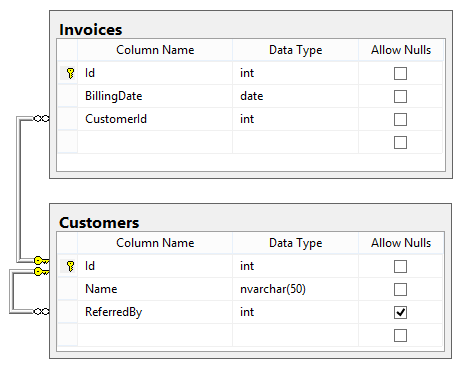Viewport: 461px width, 368px height.
Task: Open the data type cell for BillingDate
Action: pyautogui.click(x=295, y=96)
